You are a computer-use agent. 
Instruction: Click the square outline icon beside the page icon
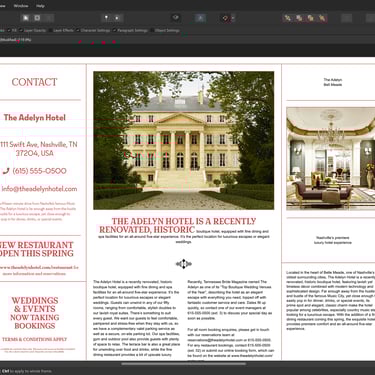point(37,18)
